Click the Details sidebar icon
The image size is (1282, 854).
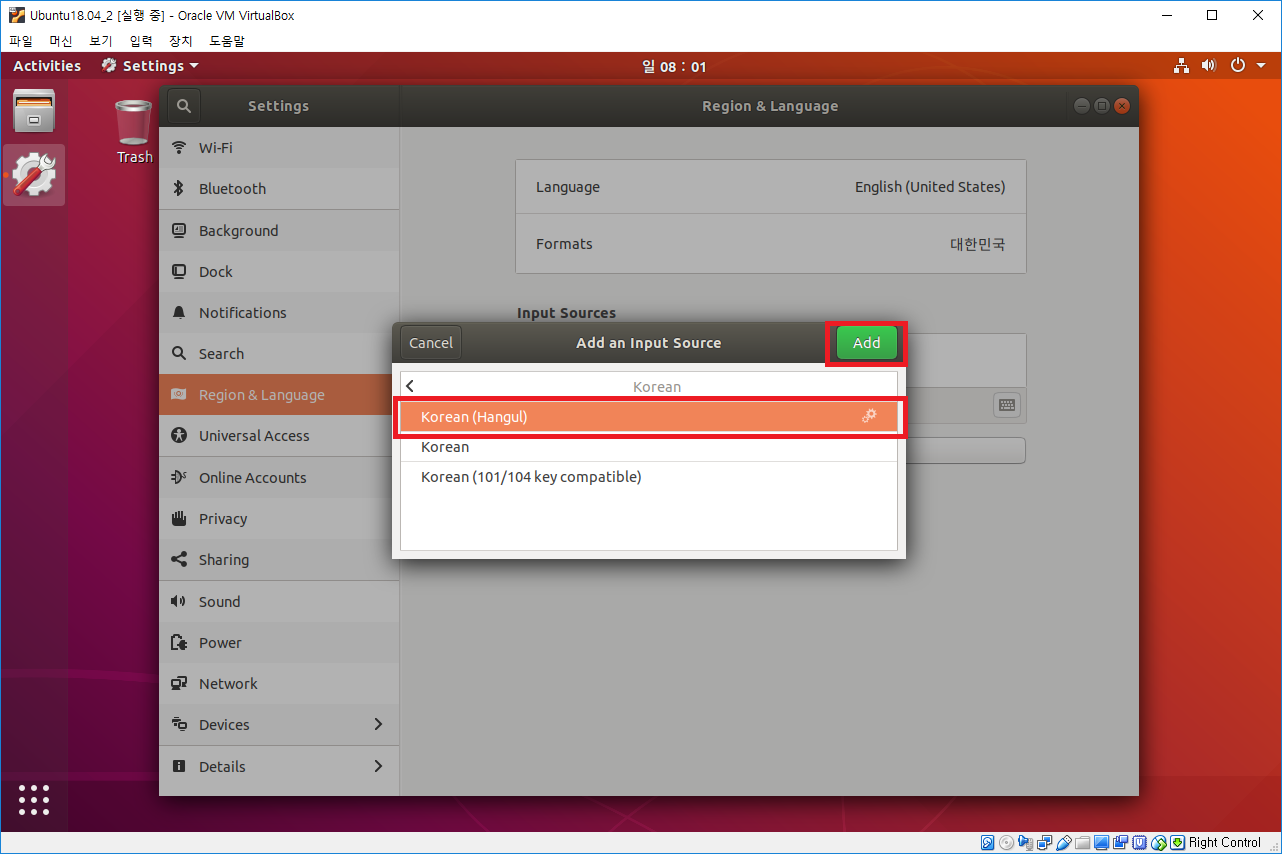179,766
